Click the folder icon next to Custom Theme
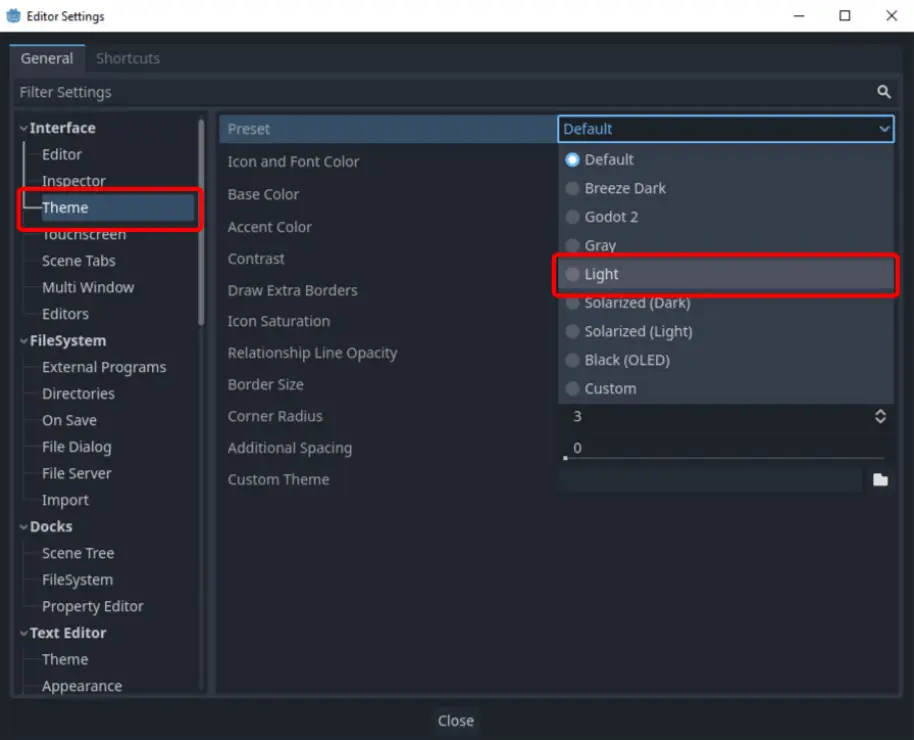 (880, 480)
